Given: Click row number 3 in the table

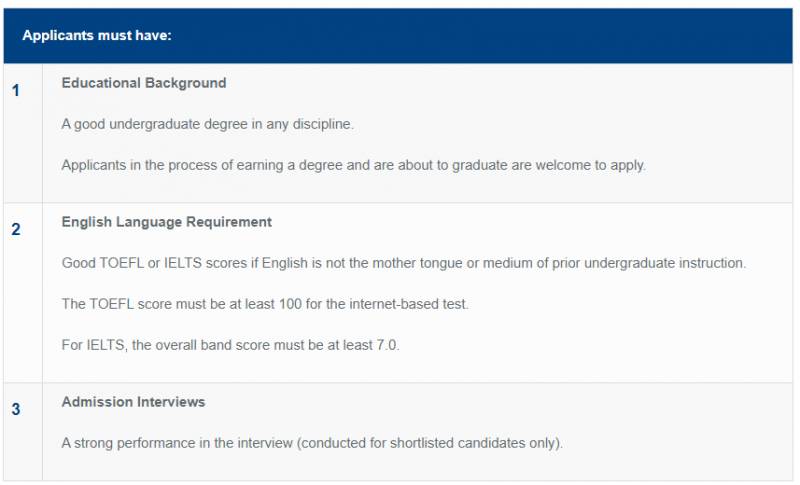Looking at the screenshot, I should pos(16,410).
